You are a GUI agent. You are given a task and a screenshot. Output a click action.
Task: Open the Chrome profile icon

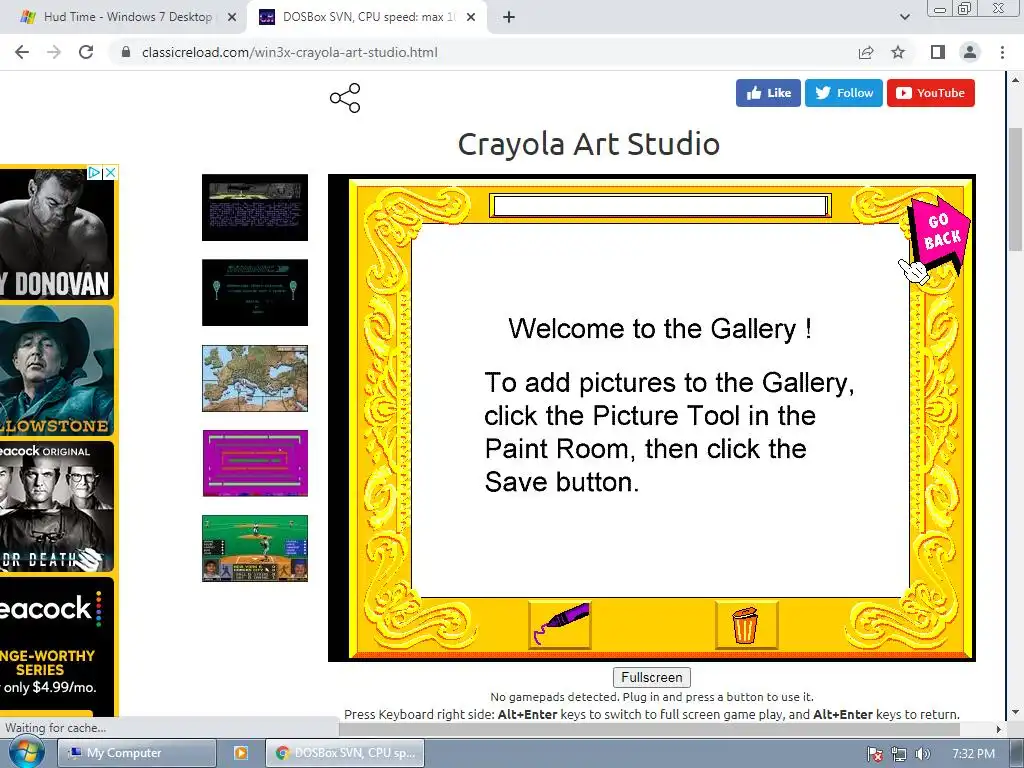pos(970,52)
